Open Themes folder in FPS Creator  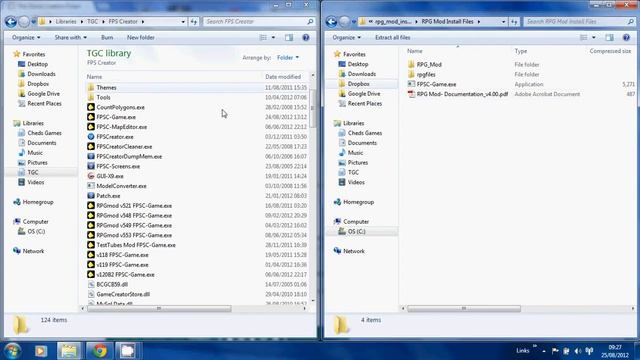pos(106,87)
